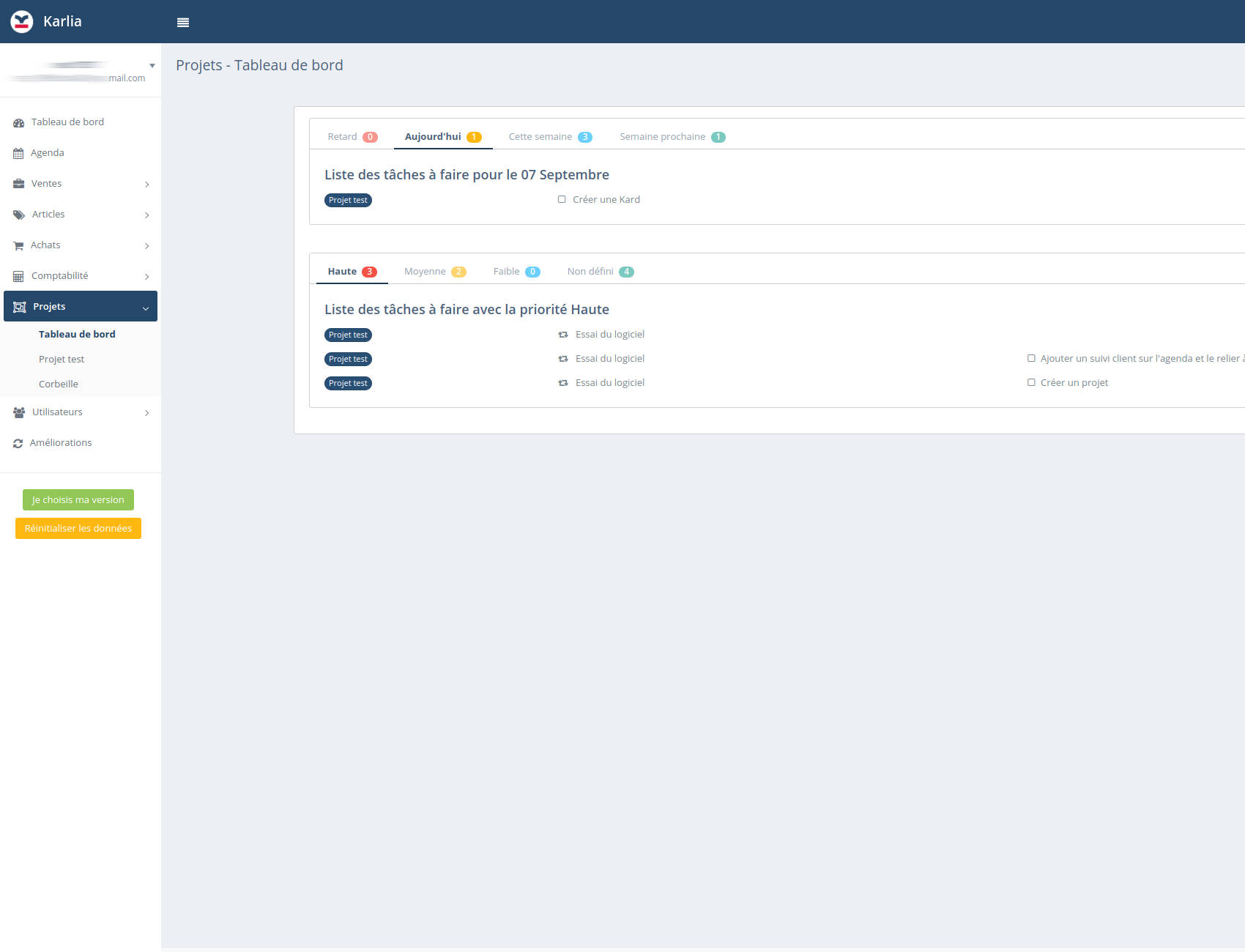Screen dimensions: 1245x952
Task: Open the Améliorations sidebar link
Action: (61, 443)
